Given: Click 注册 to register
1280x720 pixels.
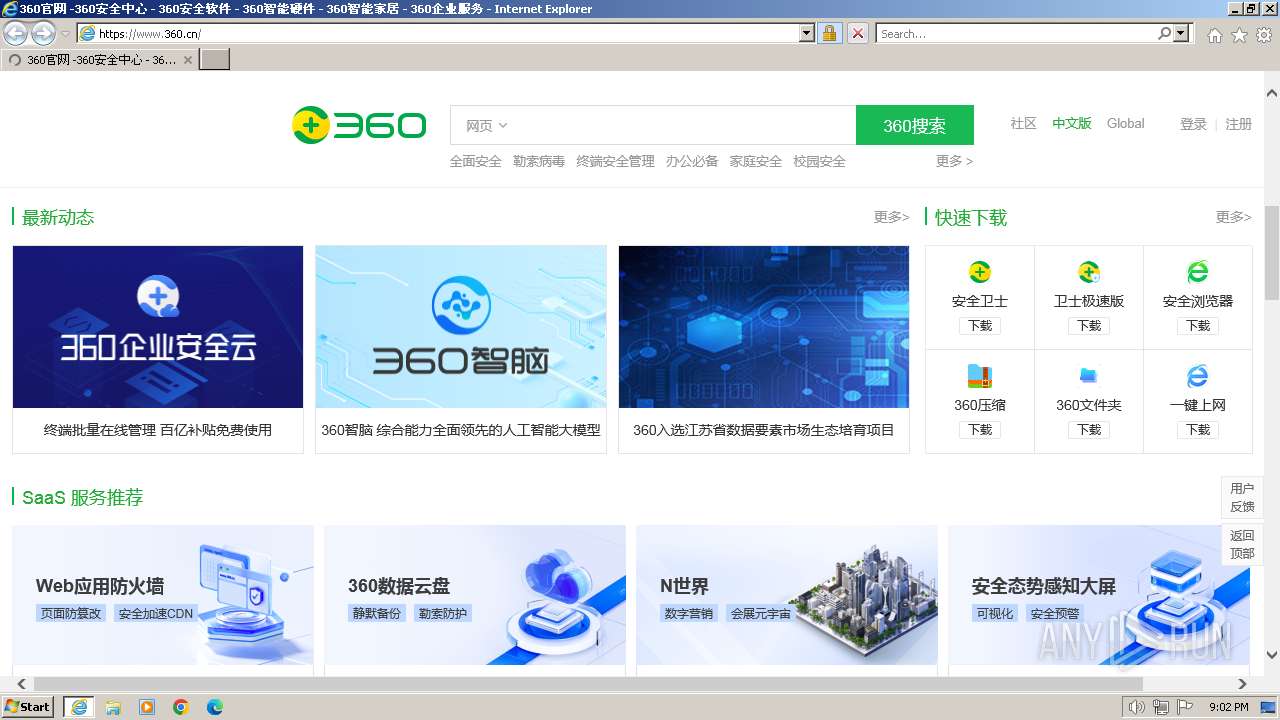Looking at the screenshot, I should tap(1238, 124).
